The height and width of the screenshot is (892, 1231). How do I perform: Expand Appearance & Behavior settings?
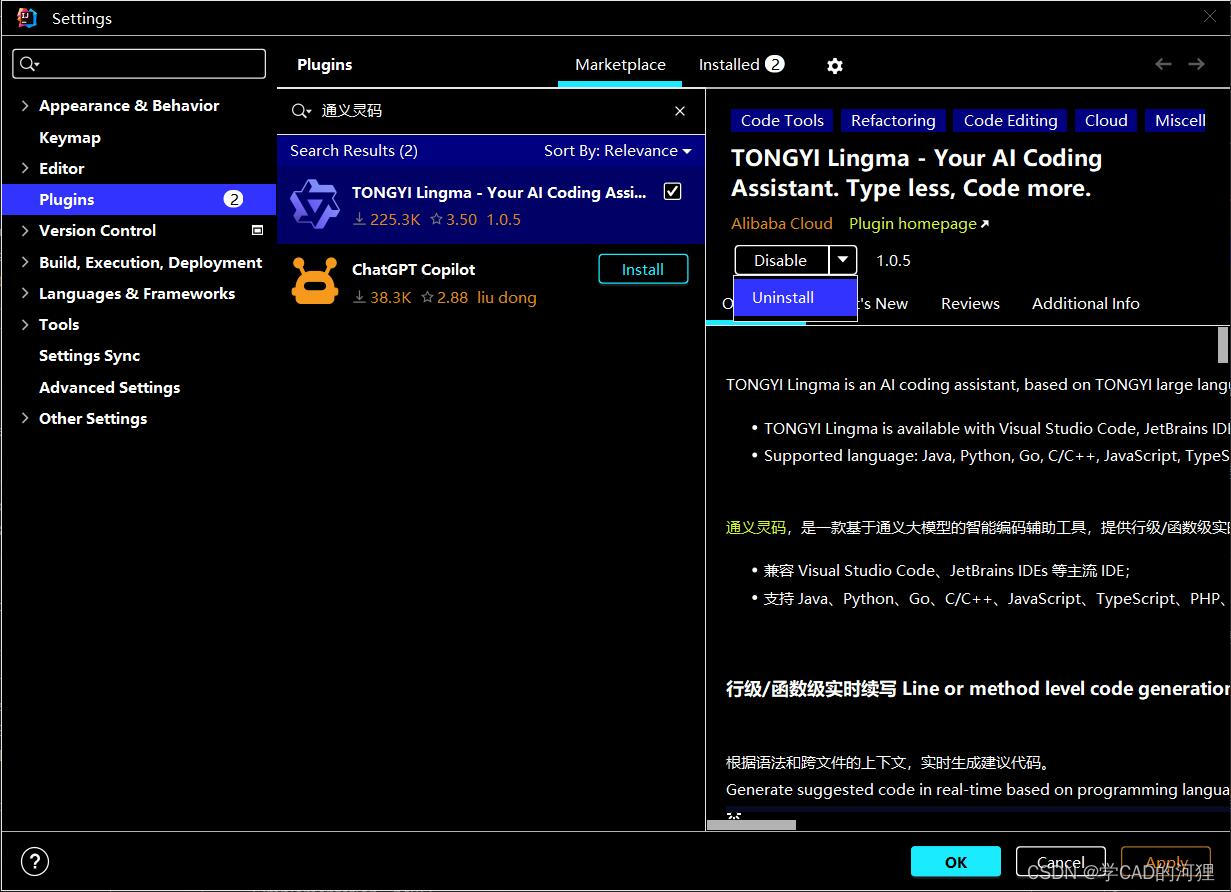point(25,105)
